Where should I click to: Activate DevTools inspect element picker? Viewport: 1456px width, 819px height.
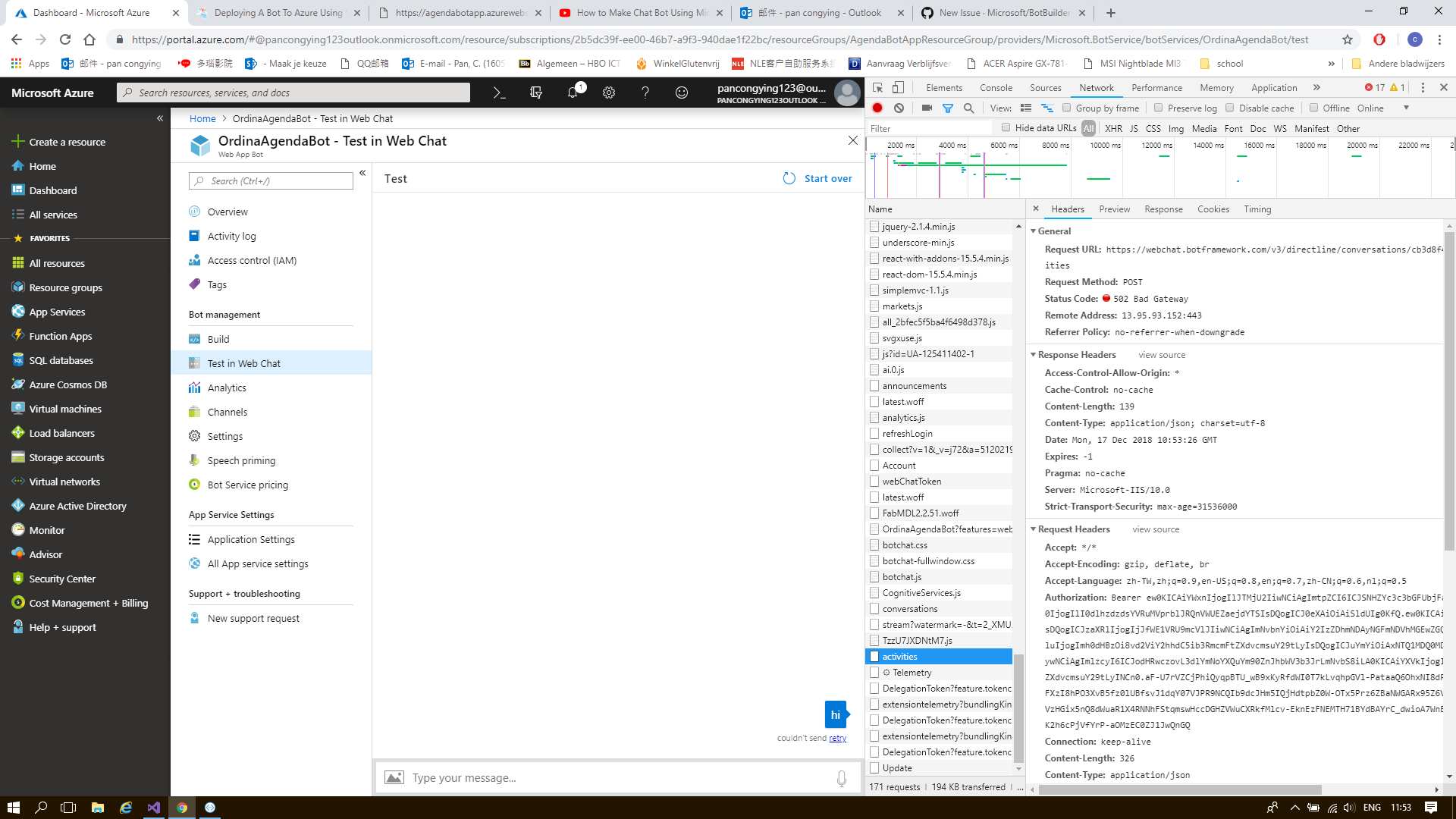pos(877,88)
